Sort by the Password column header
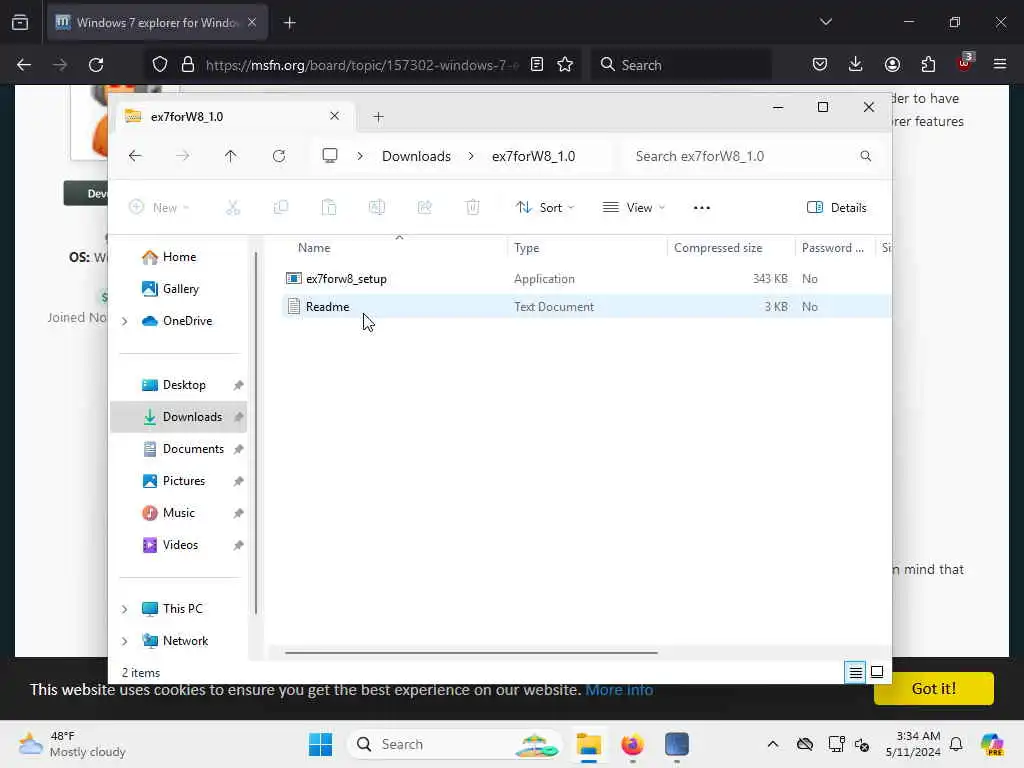The image size is (1024, 768). coord(835,248)
